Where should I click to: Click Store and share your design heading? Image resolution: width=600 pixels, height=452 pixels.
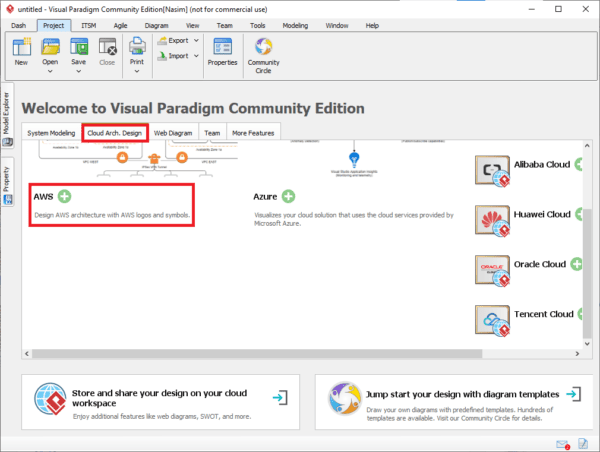[x=160, y=398]
